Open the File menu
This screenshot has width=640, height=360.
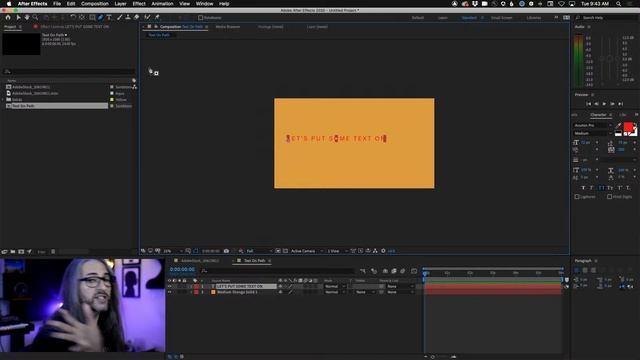[x=57, y=4]
